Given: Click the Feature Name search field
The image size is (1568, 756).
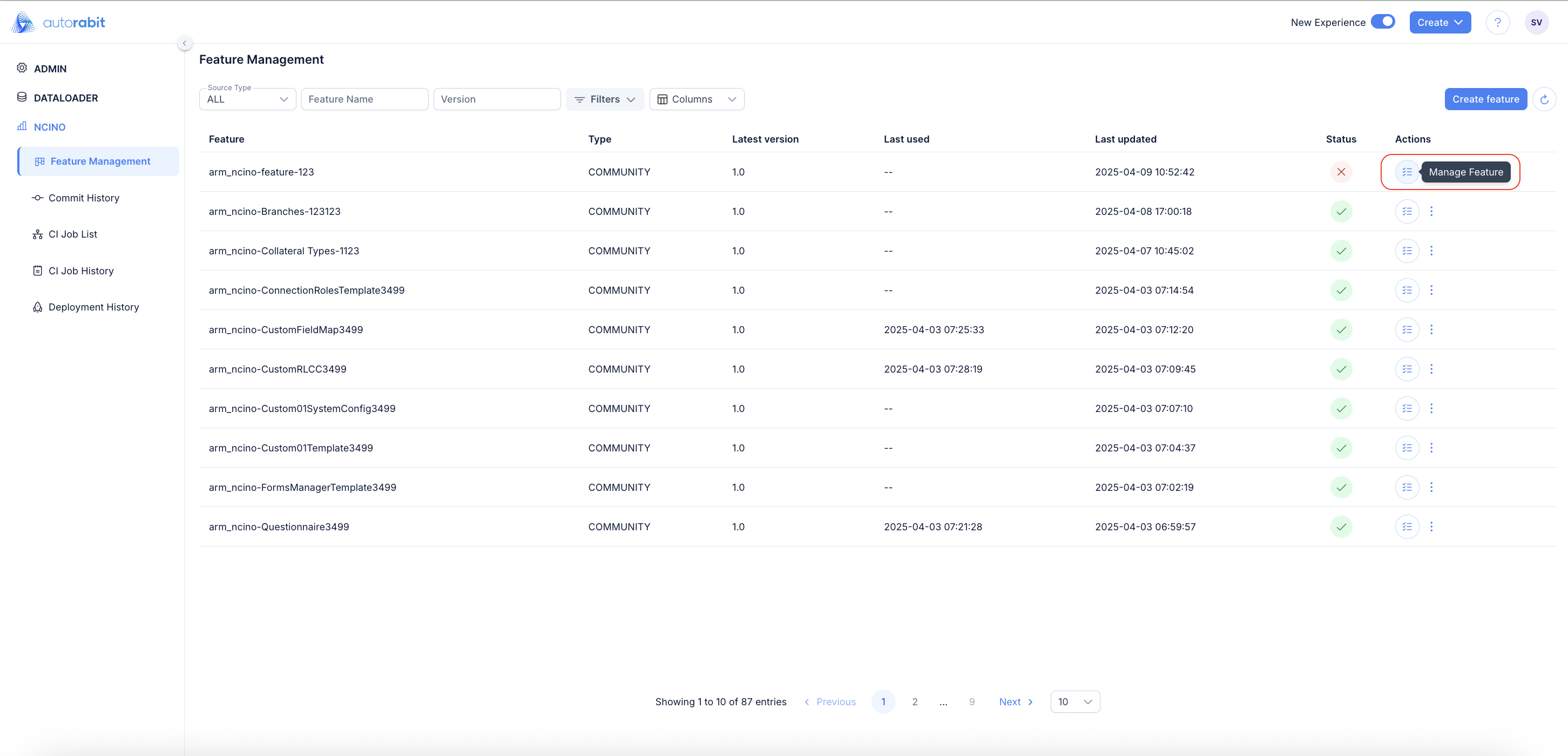Looking at the screenshot, I should coord(364,99).
